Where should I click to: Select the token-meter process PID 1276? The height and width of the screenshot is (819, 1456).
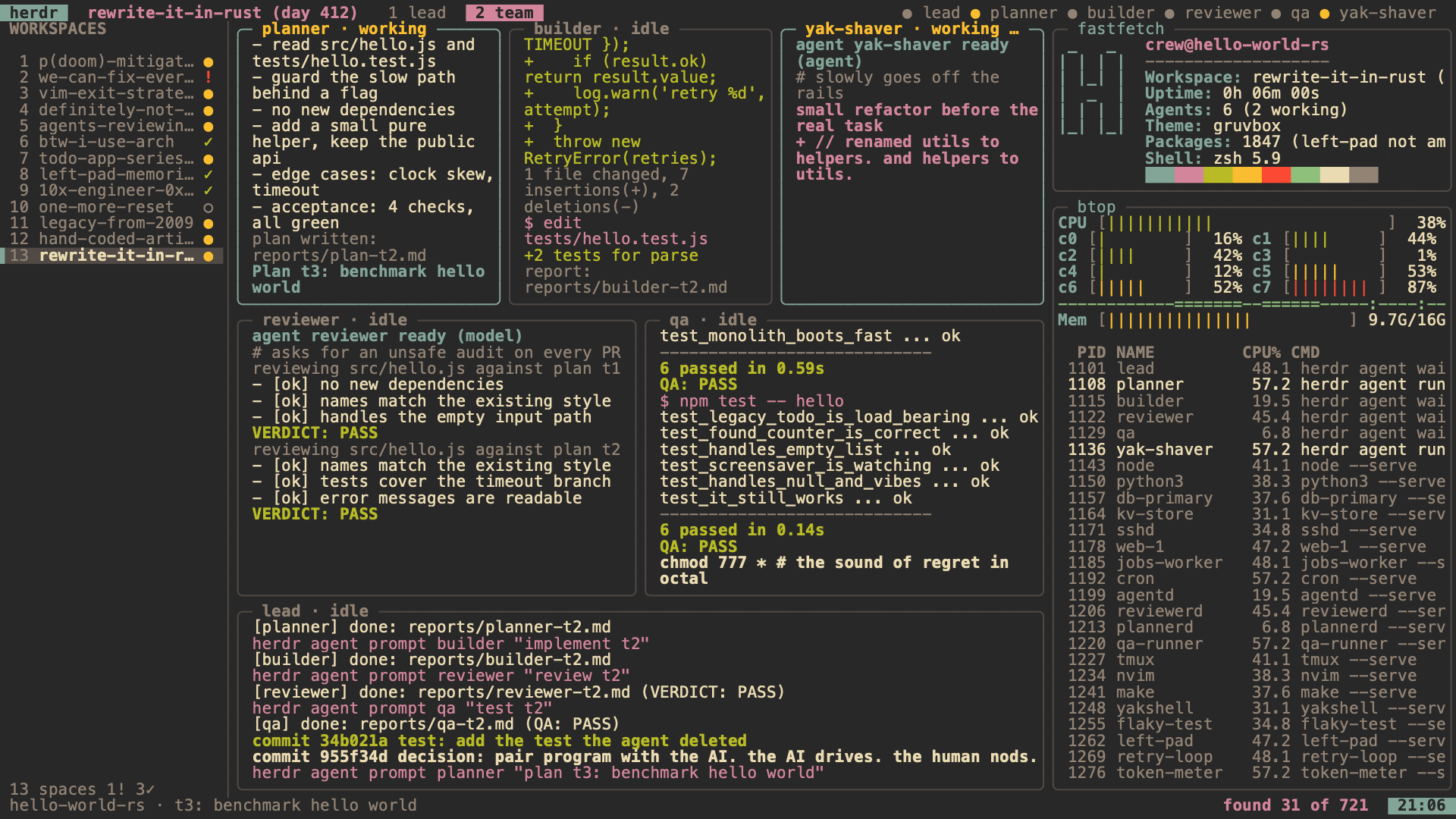(1257, 773)
